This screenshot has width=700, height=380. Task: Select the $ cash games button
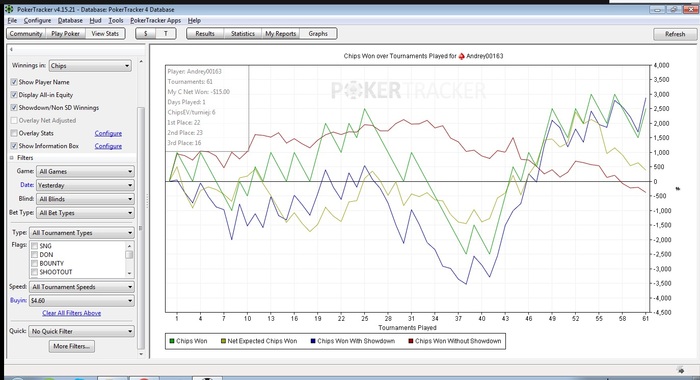pos(146,33)
